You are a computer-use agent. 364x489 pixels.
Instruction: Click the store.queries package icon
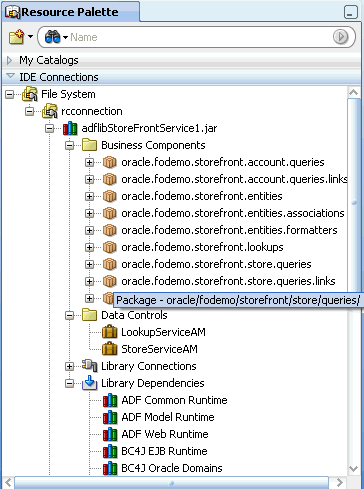click(x=109, y=264)
